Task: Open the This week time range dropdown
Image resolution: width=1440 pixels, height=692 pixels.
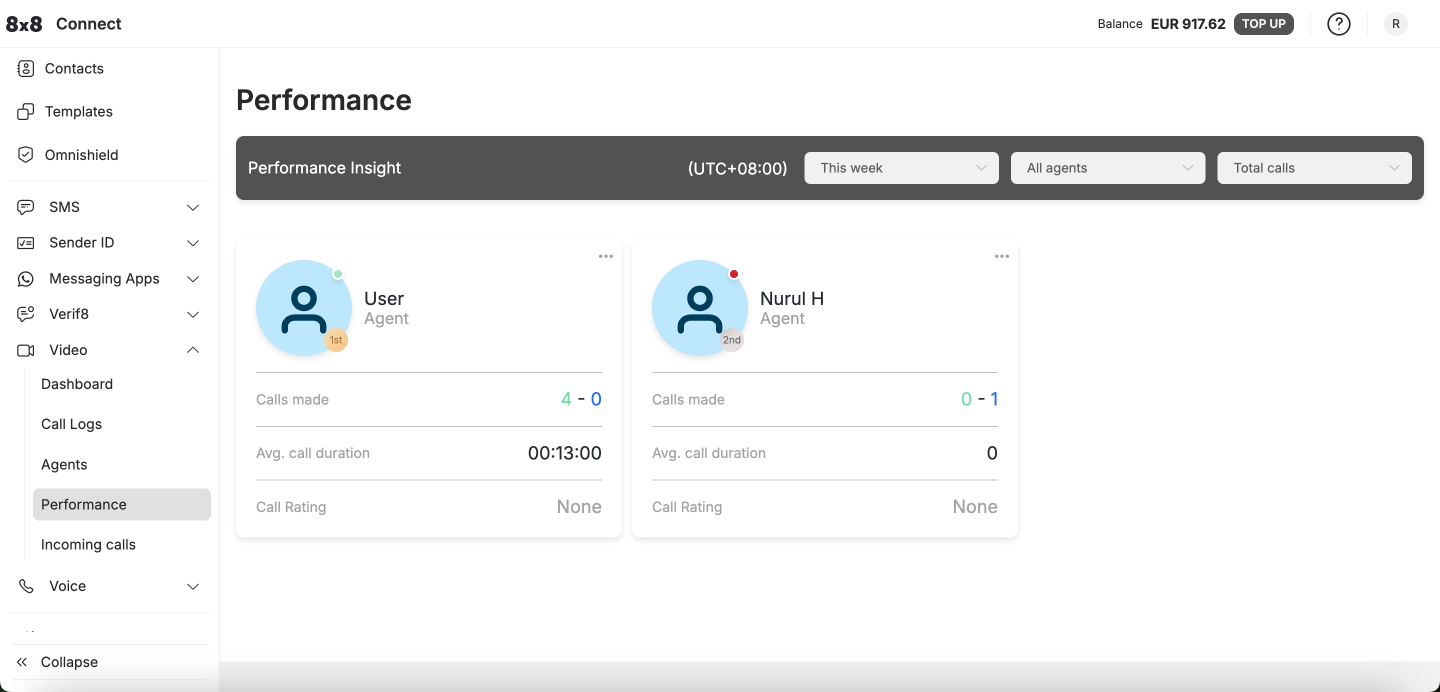Action: (901, 168)
